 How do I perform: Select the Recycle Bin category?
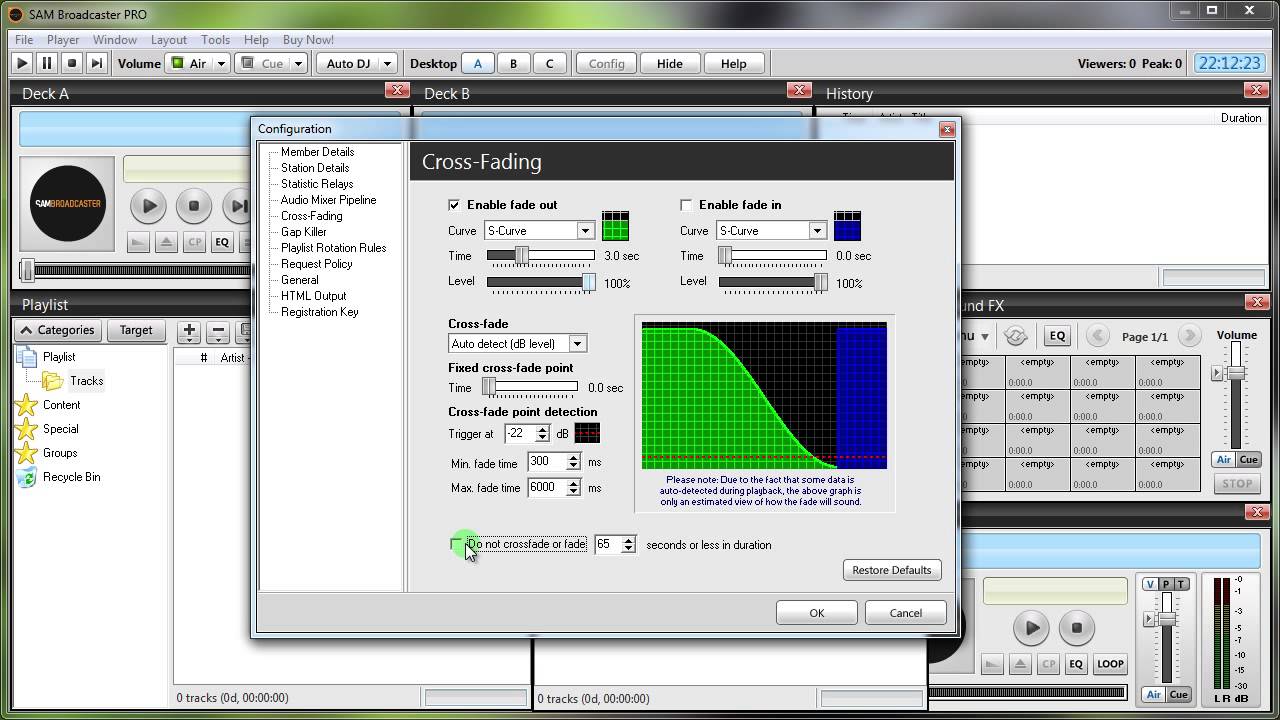pos(71,477)
